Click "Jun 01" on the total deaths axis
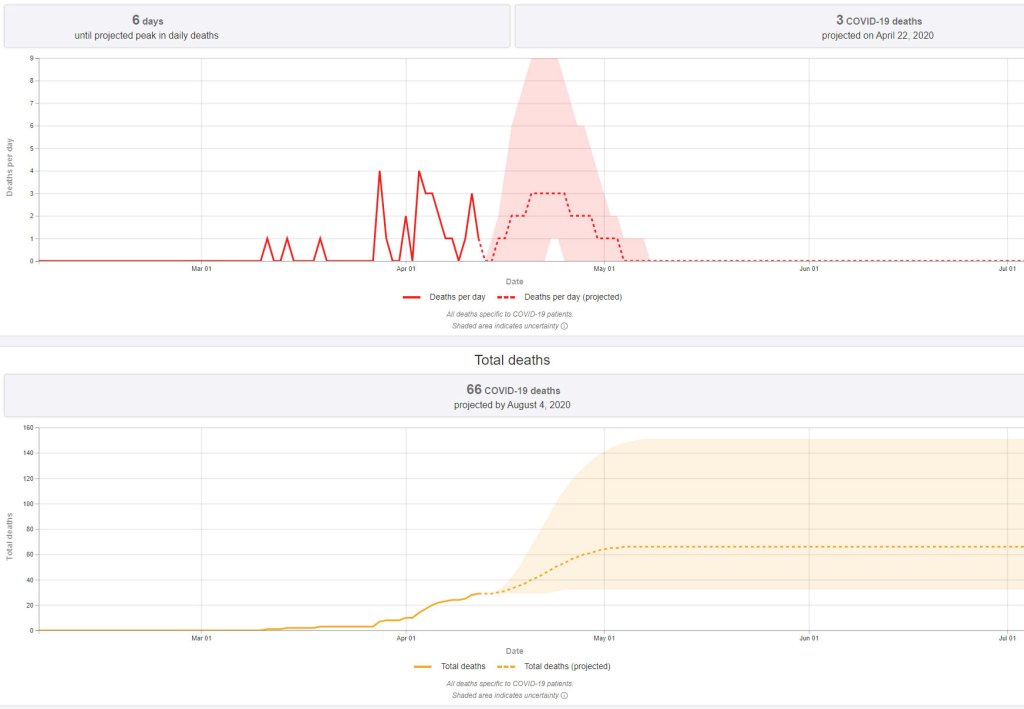Screen dimensions: 1024x709 point(809,638)
